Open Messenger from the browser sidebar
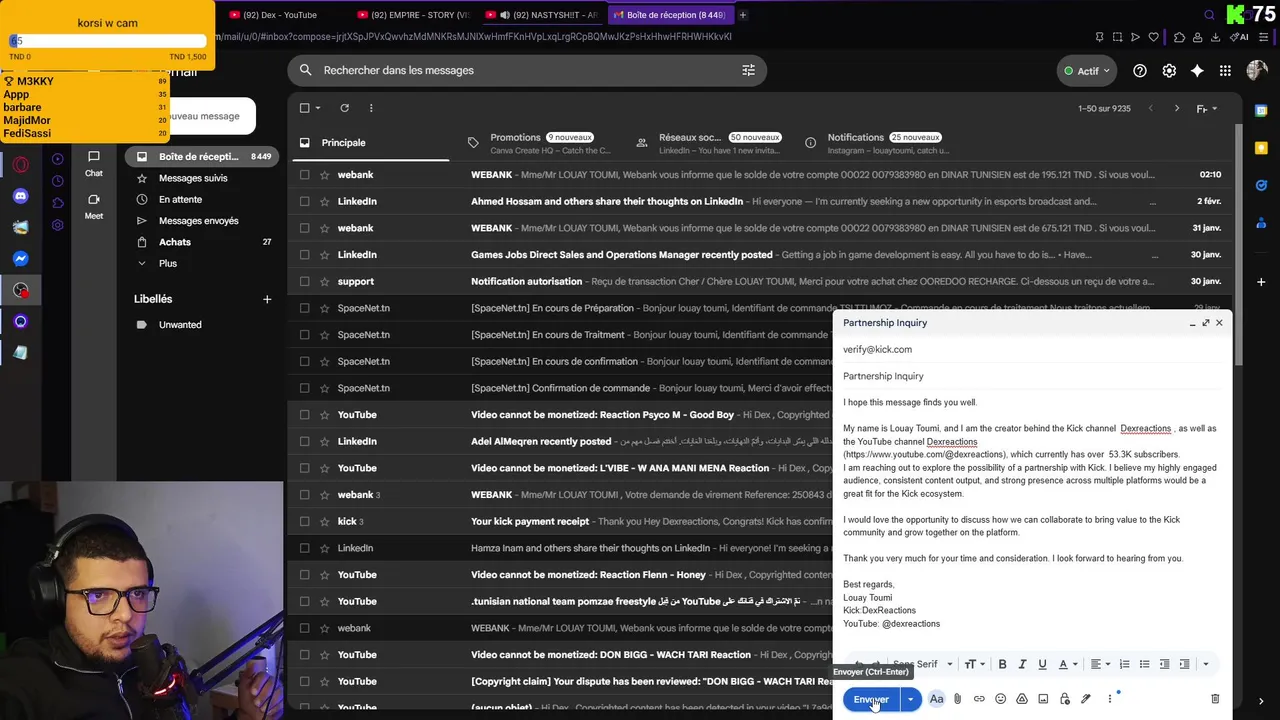This screenshot has height=720, width=1280. click(x=21, y=259)
